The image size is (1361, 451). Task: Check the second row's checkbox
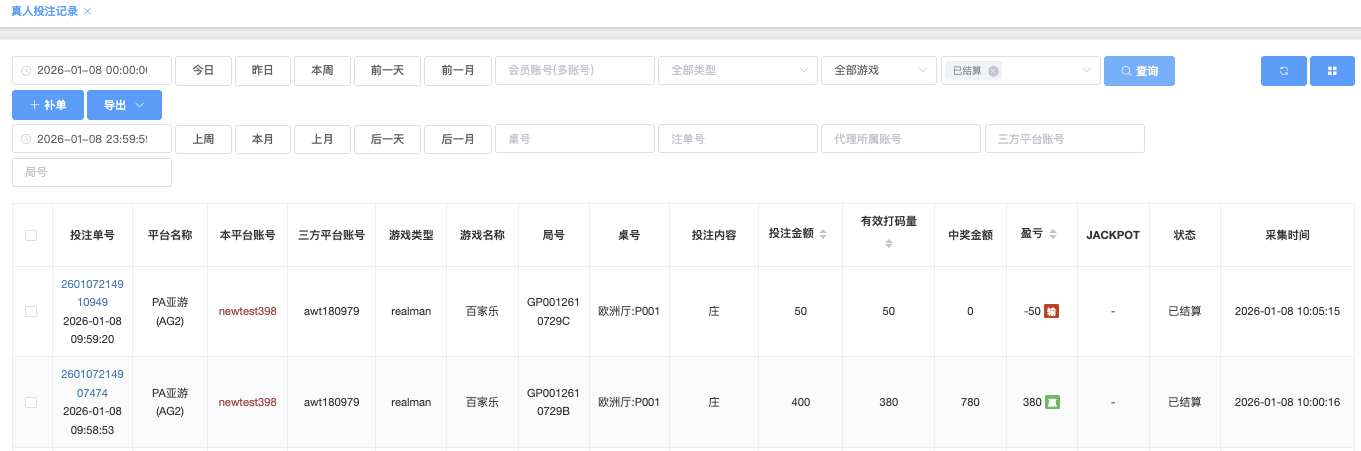point(31,402)
